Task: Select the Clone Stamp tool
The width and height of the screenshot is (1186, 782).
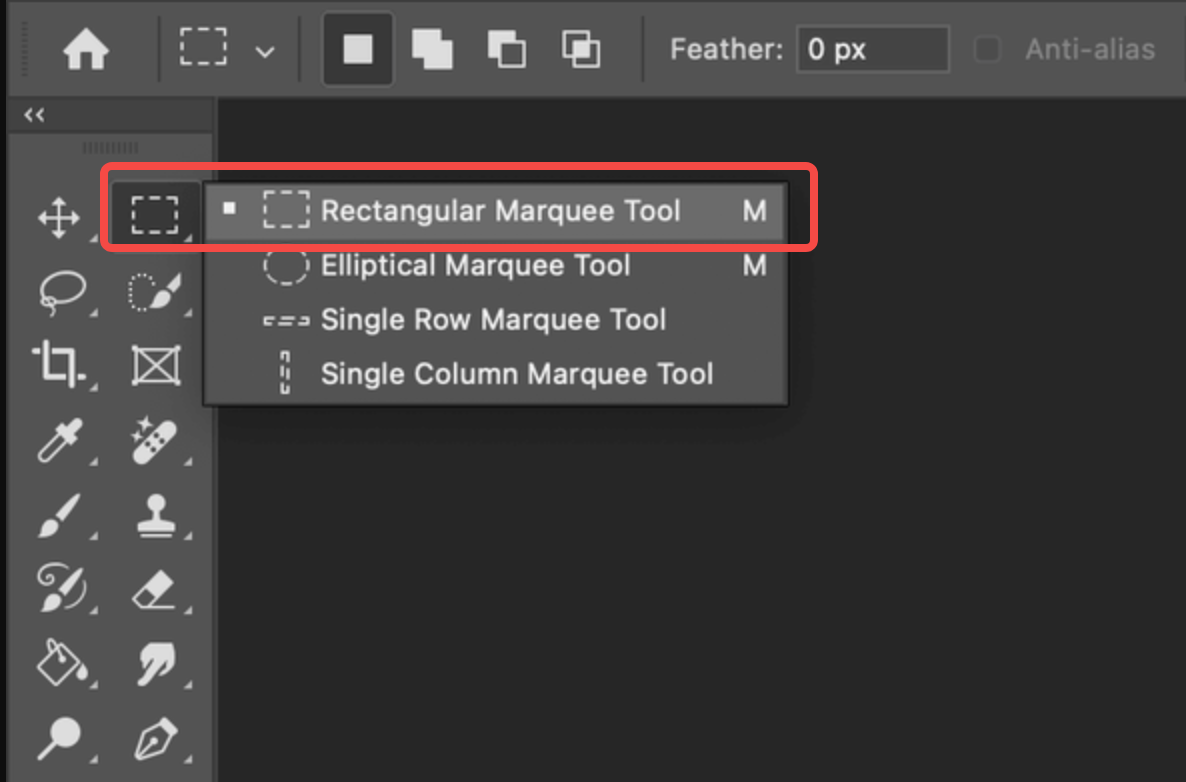Action: (x=157, y=515)
